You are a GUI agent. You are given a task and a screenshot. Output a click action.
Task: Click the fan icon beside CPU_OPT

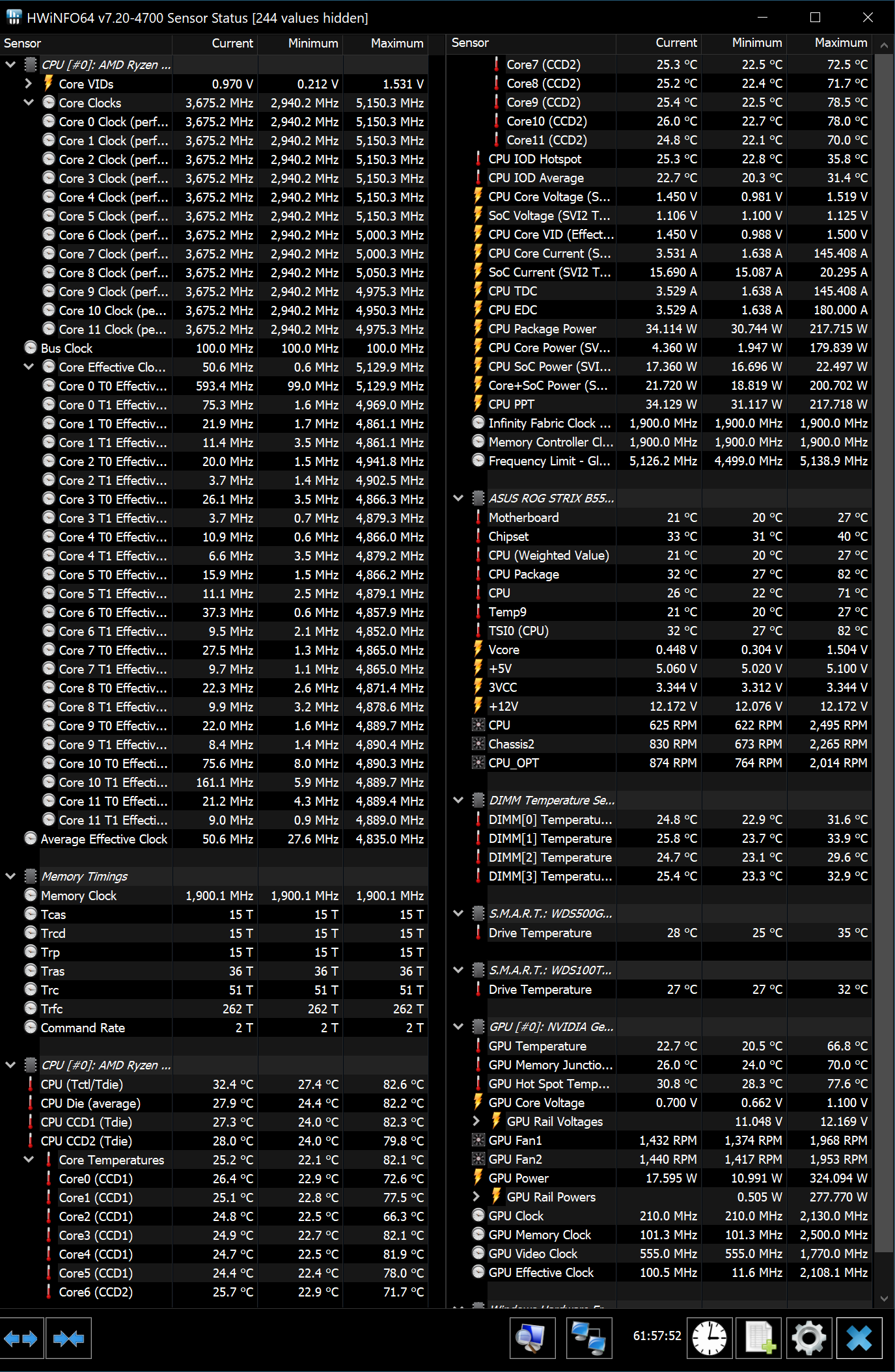(478, 762)
